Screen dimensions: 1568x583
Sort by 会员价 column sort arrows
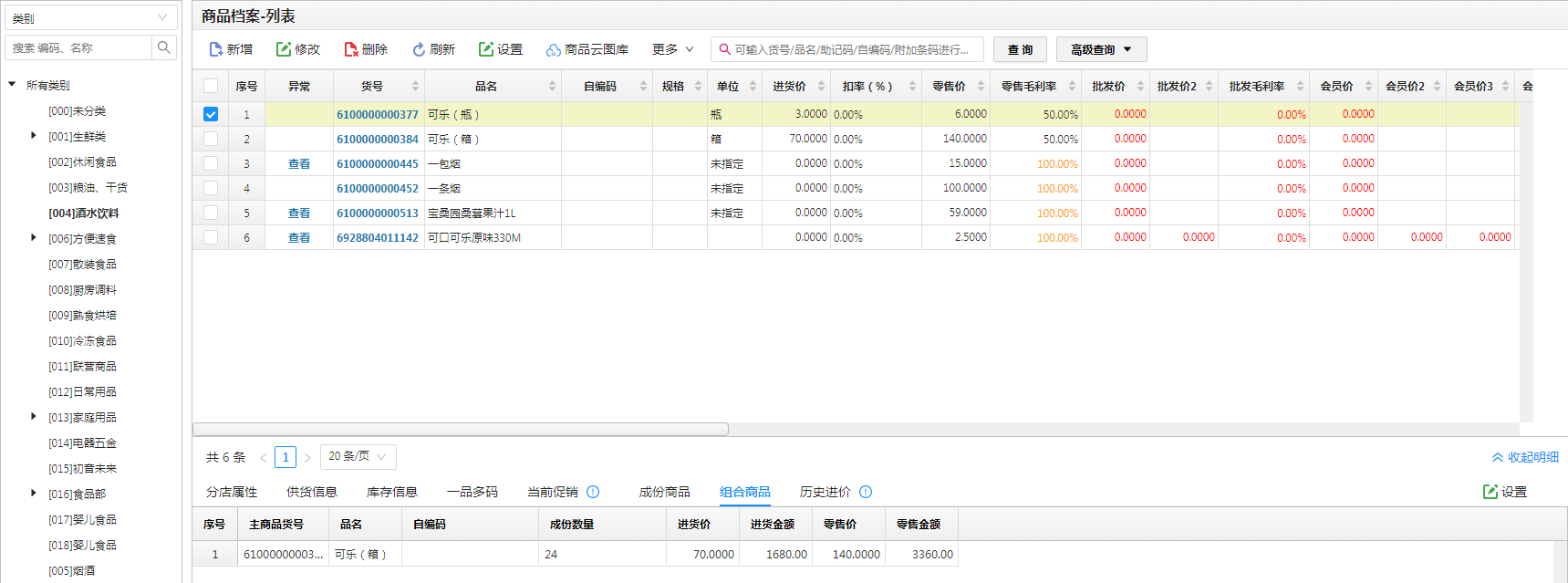point(1368,86)
